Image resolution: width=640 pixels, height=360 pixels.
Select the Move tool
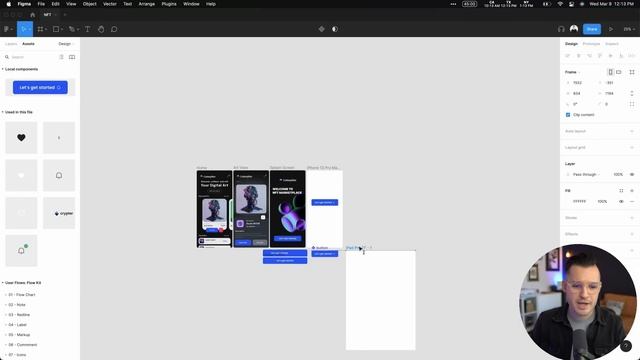pos(24,29)
